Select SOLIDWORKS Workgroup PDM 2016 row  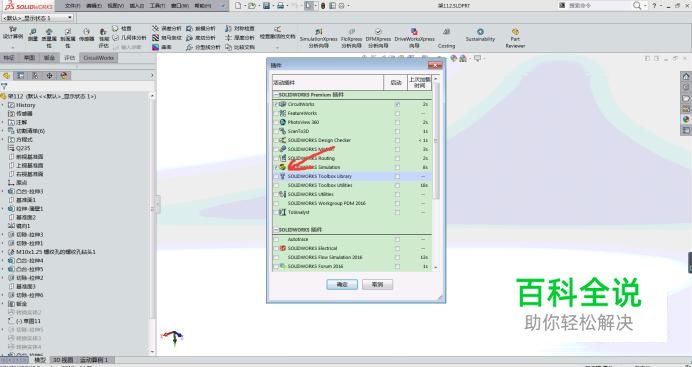click(352, 203)
